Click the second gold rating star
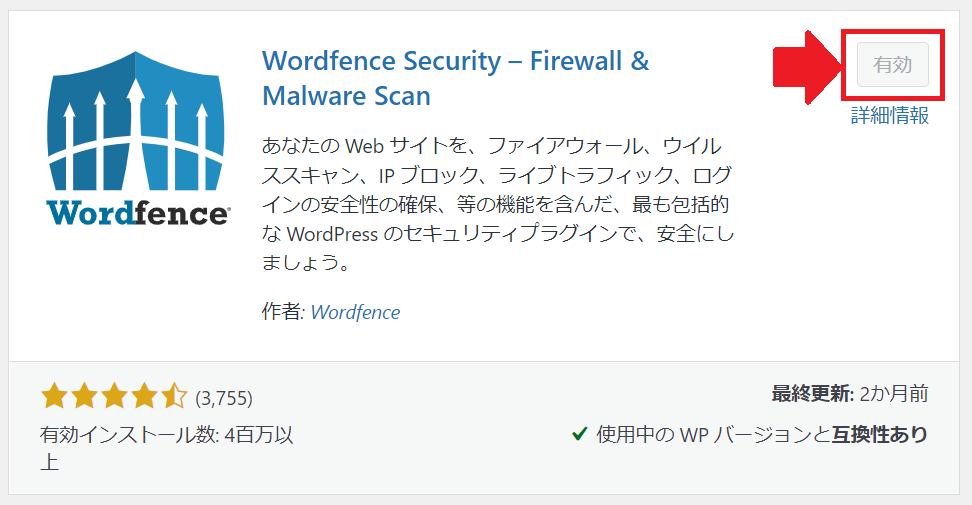 84,396
